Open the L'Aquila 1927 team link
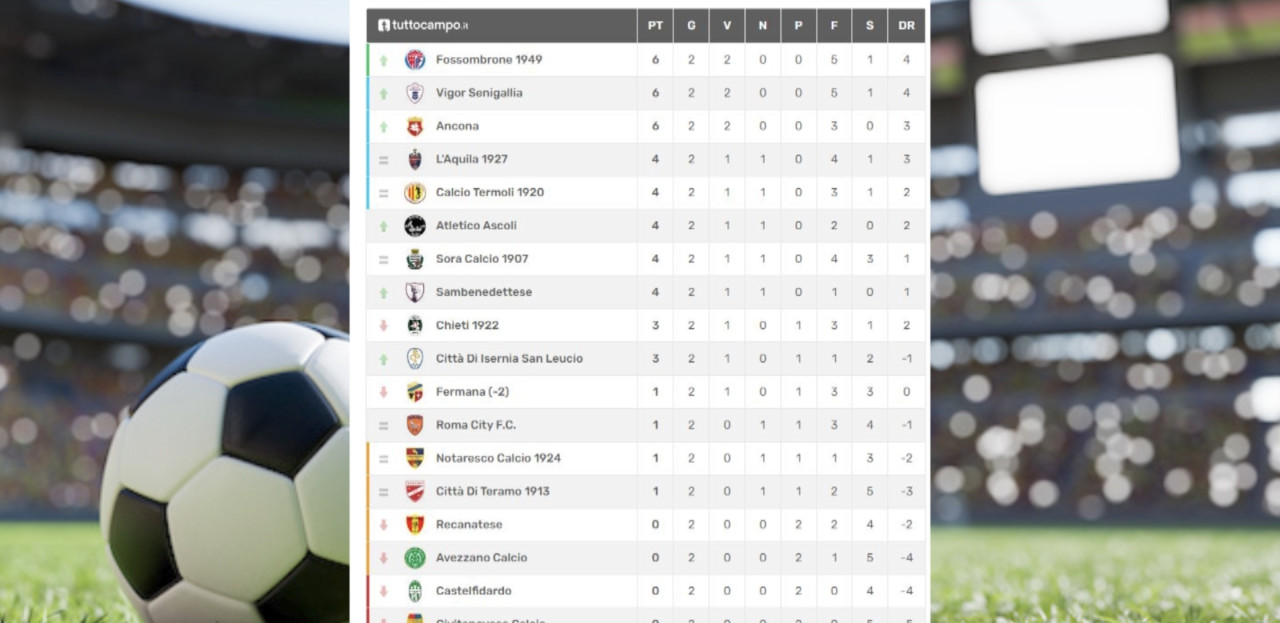This screenshot has width=1280, height=623. click(x=472, y=159)
